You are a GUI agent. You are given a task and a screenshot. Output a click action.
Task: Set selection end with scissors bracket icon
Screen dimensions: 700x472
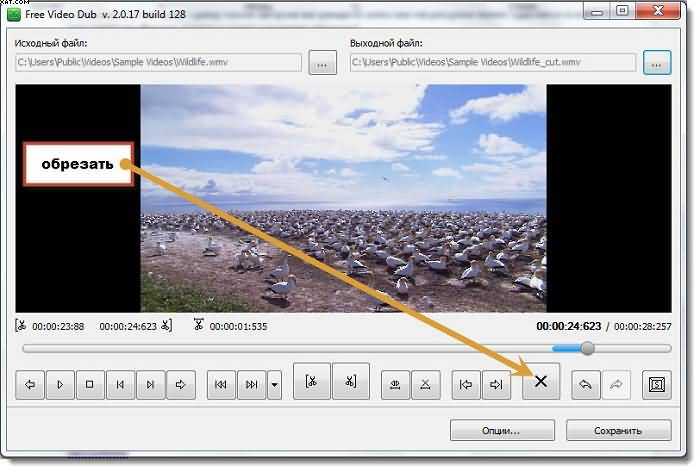(351, 381)
